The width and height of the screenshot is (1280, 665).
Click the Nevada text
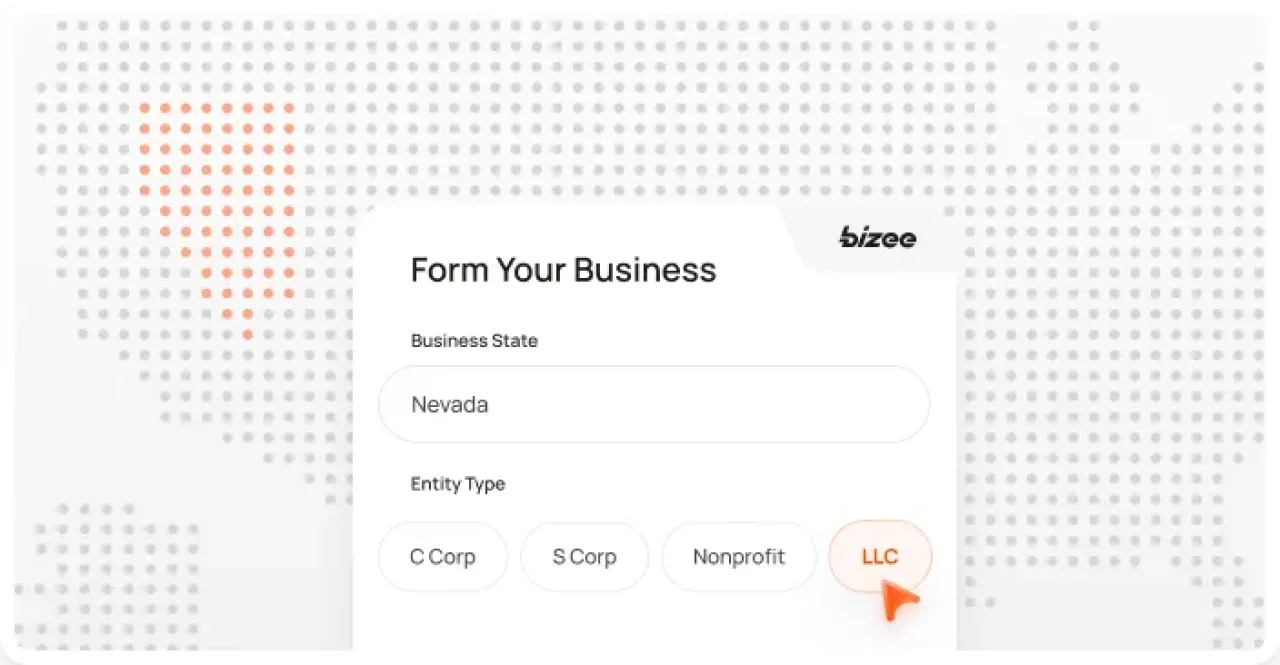pyautogui.click(x=449, y=404)
